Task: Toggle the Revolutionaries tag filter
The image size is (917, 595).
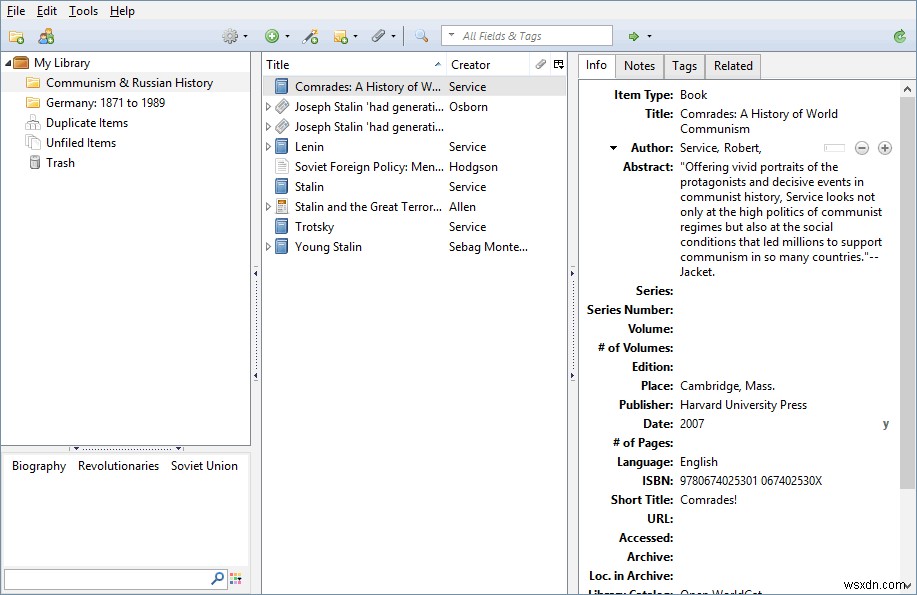Action: [x=117, y=466]
